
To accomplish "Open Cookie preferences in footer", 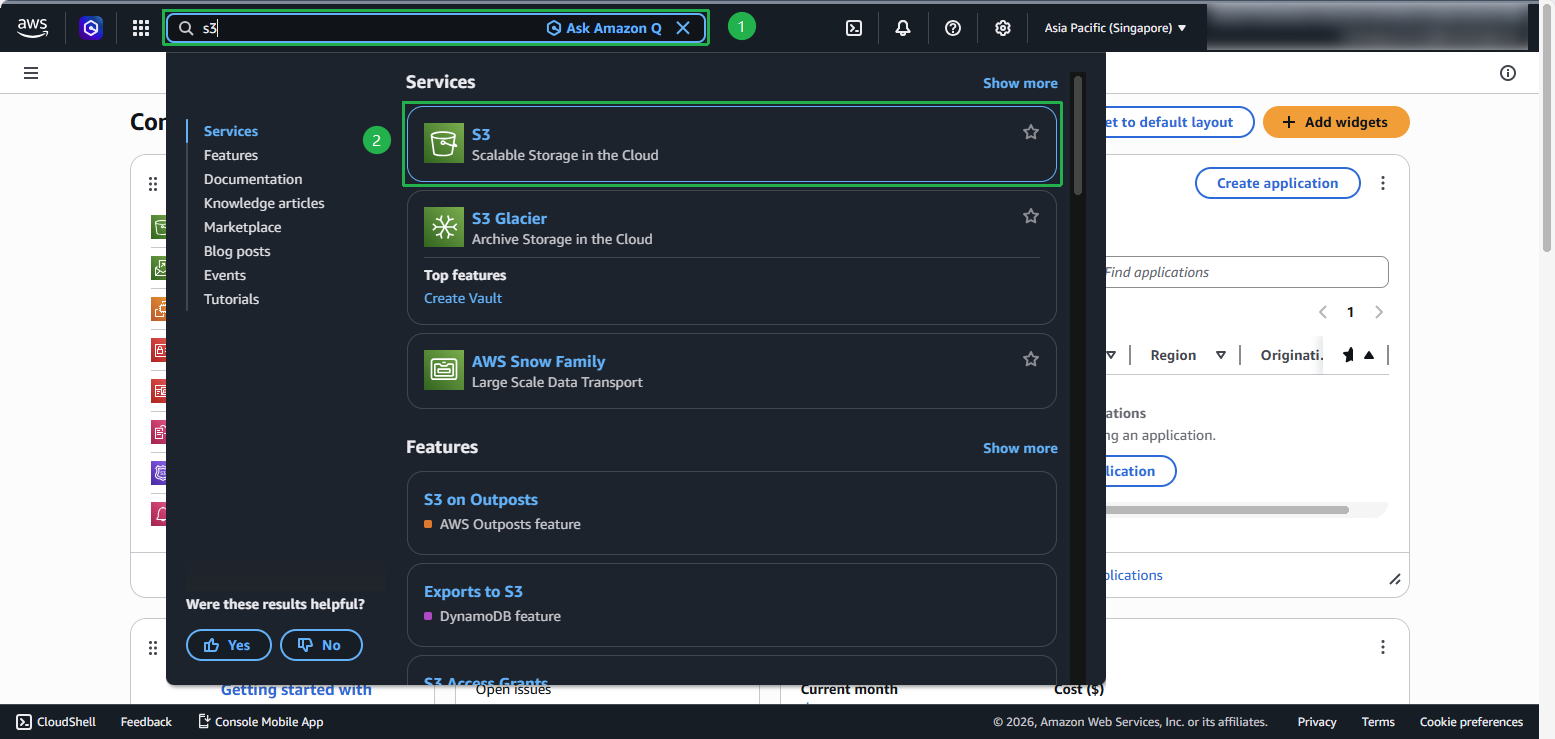I will click(1471, 722).
